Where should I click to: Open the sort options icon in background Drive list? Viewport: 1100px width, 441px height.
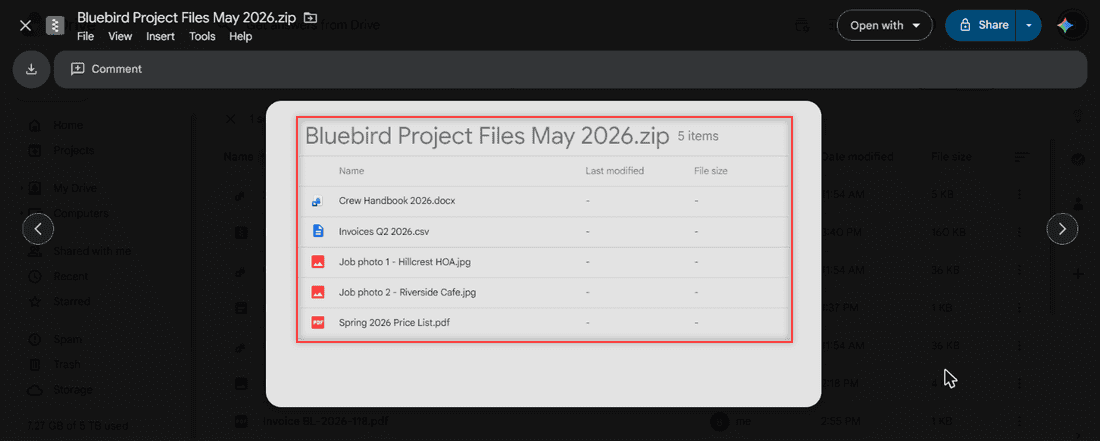[x=1021, y=156]
